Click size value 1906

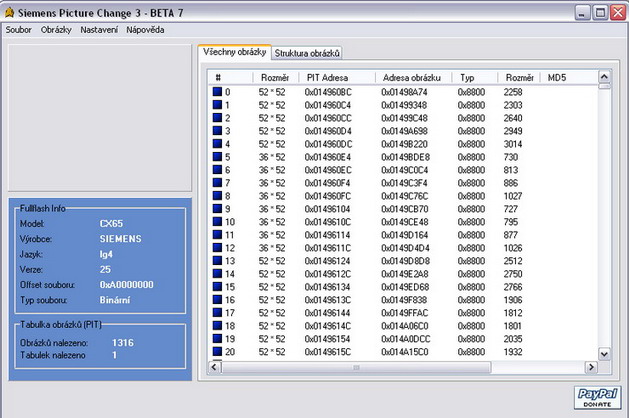pyautogui.click(x=513, y=300)
